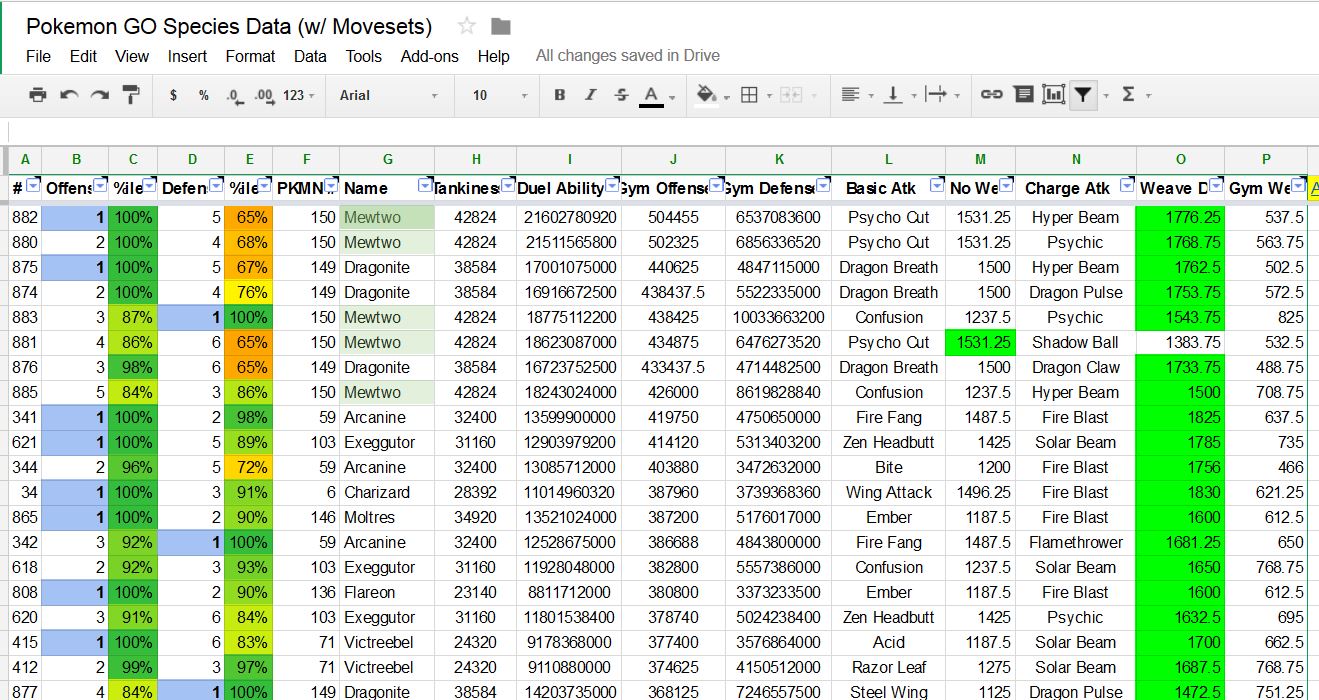
Task: Insert a comment
Action: [x=1023, y=95]
